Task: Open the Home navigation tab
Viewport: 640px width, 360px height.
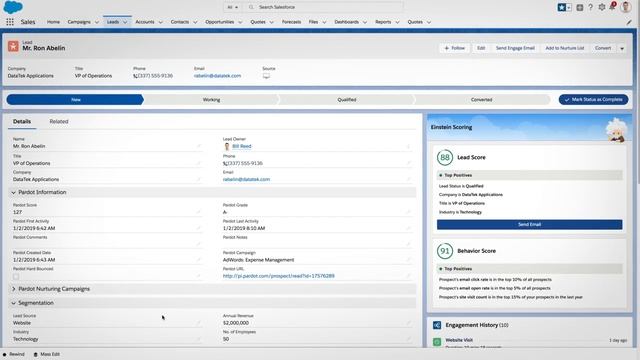Action: pyautogui.click(x=53, y=22)
